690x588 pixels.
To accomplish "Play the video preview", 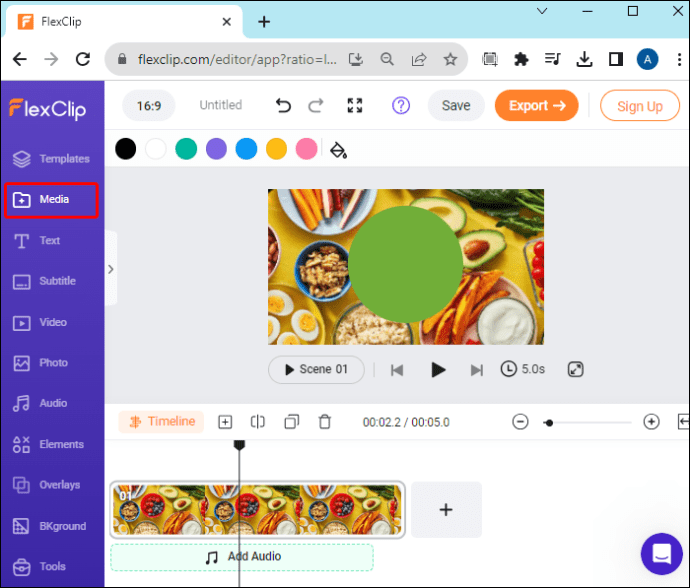I will 437,370.
